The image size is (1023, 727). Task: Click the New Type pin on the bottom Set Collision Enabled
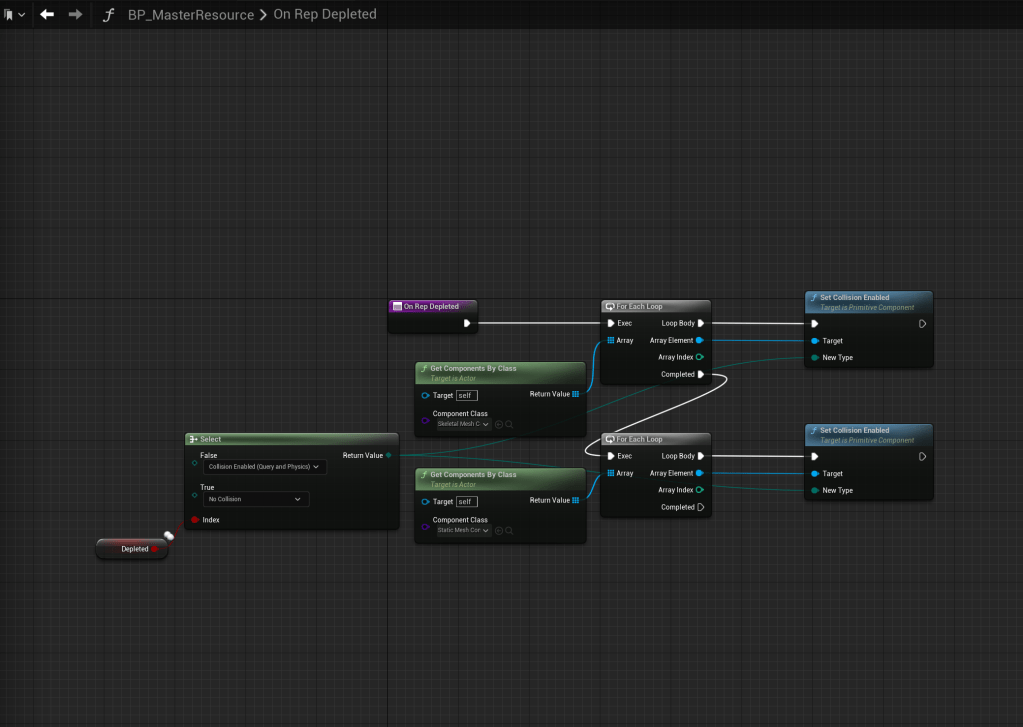pyautogui.click(x=815, y=490)
